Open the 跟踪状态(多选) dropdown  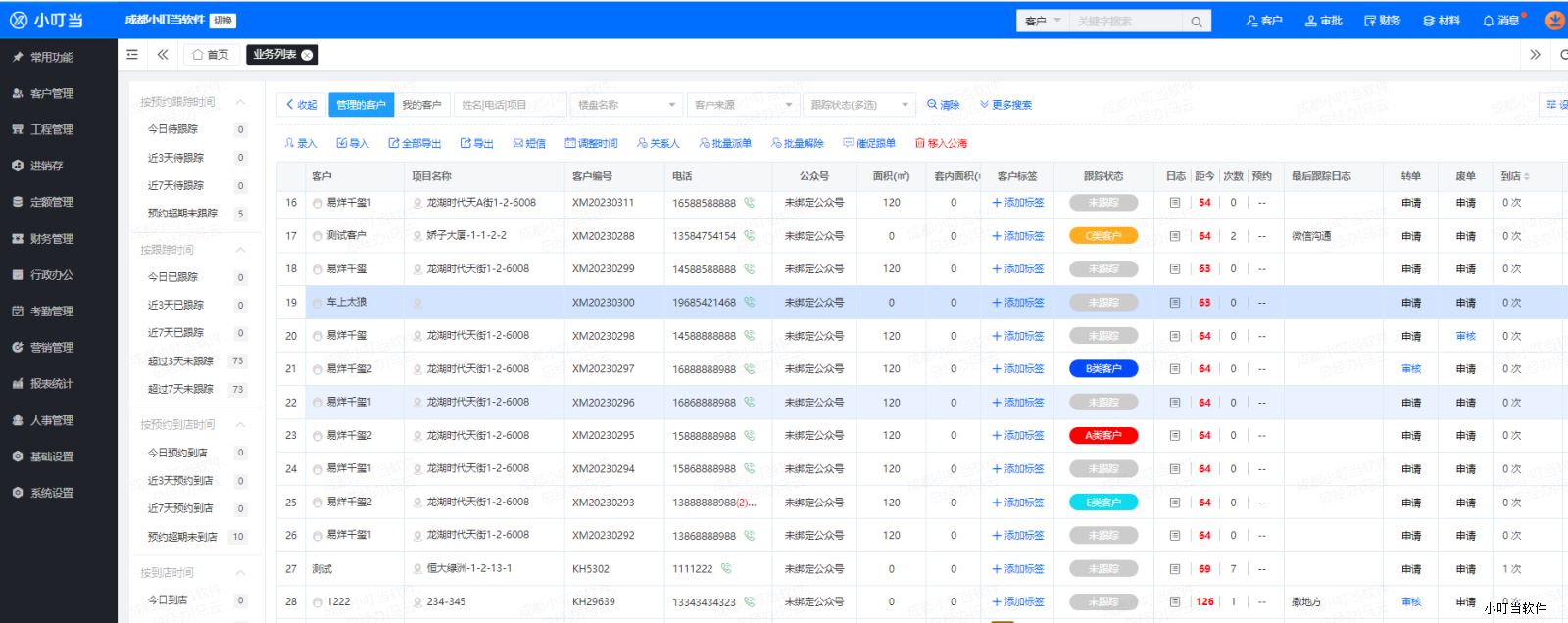(859, 105)
